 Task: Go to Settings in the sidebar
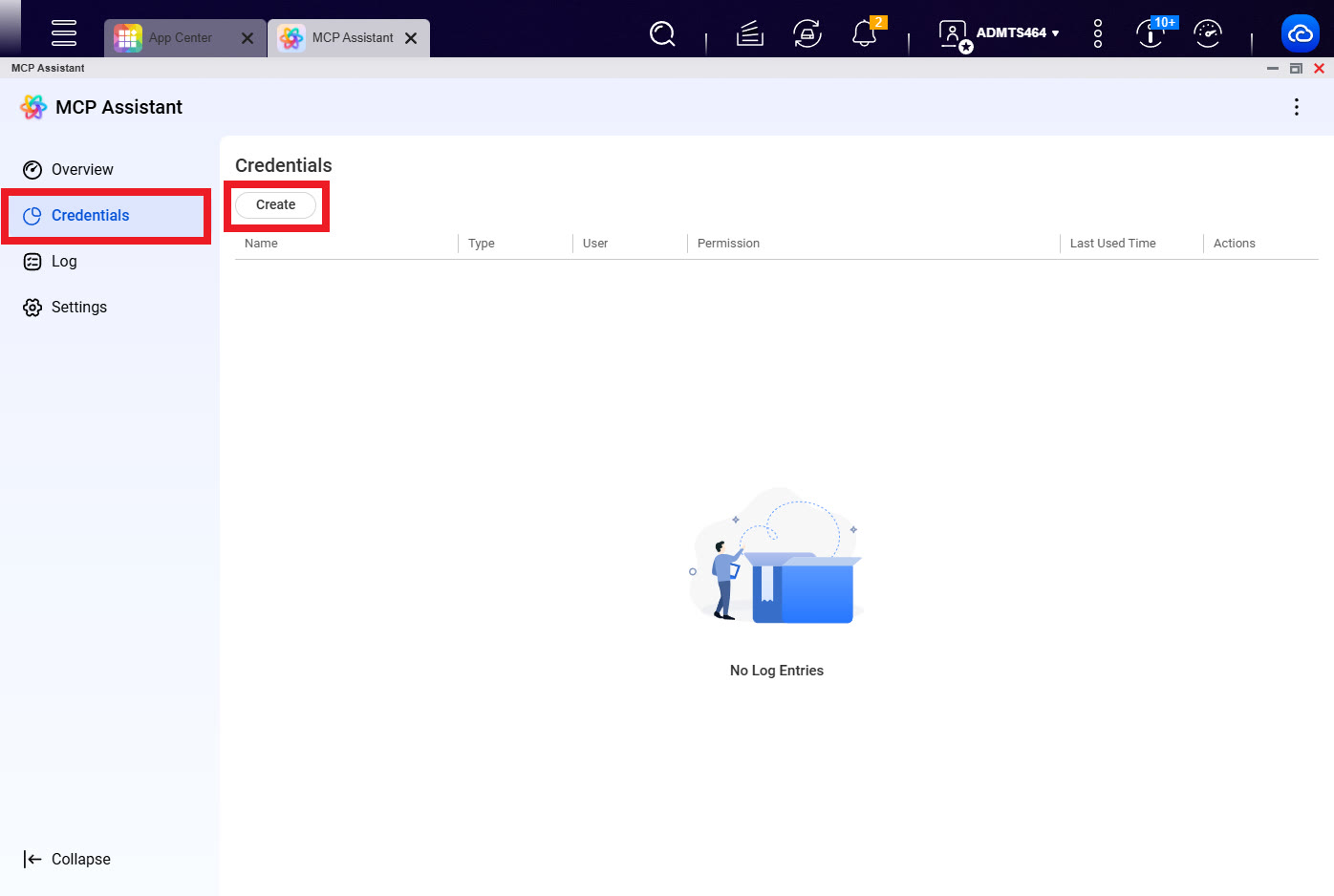pos(78,308)
